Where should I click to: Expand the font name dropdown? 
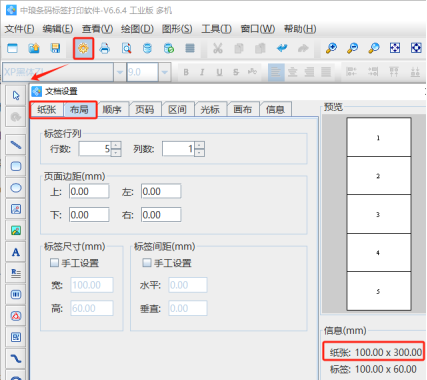(x=119, y=72)
